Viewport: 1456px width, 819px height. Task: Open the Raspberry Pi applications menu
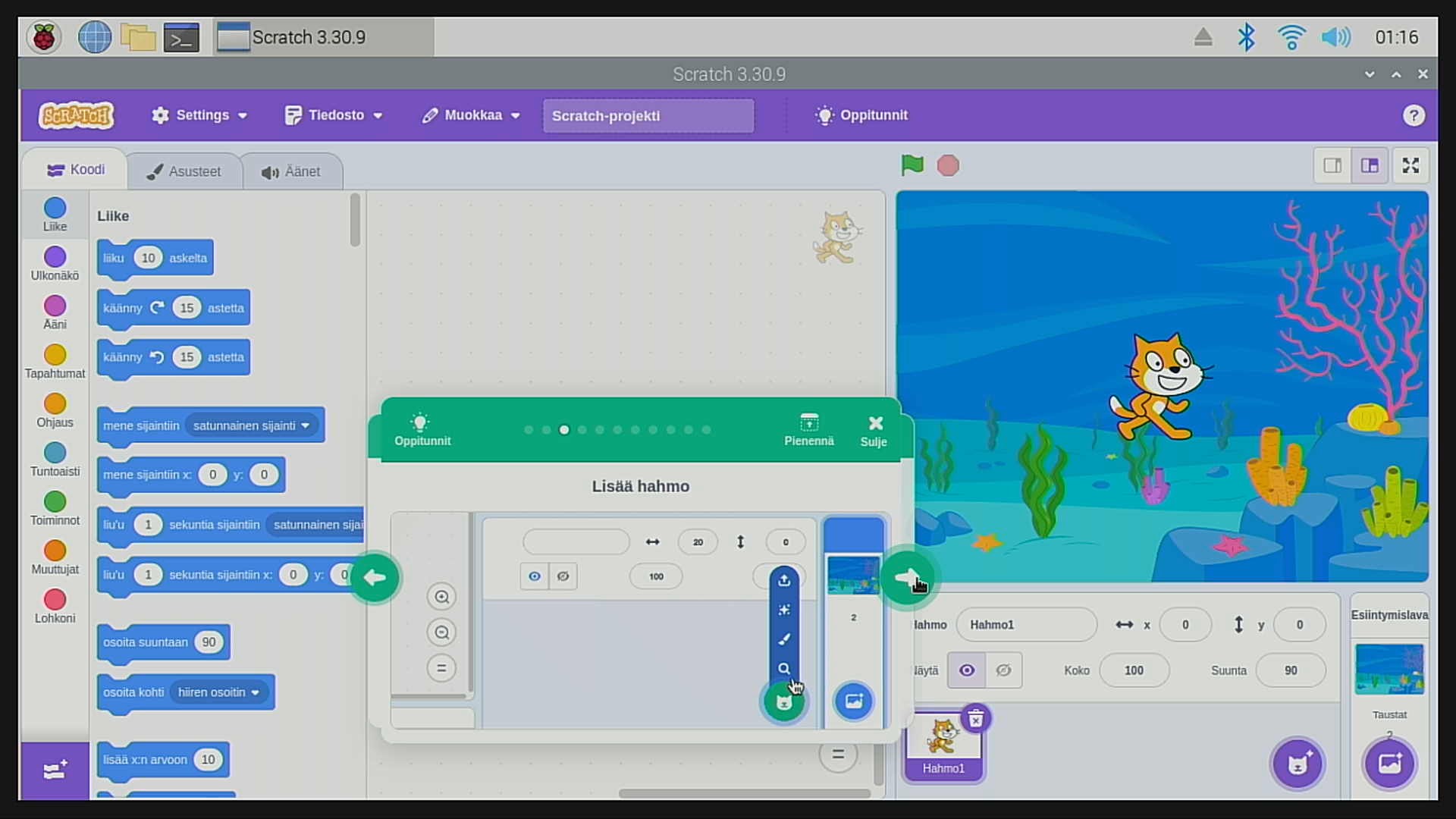(44, 37)
